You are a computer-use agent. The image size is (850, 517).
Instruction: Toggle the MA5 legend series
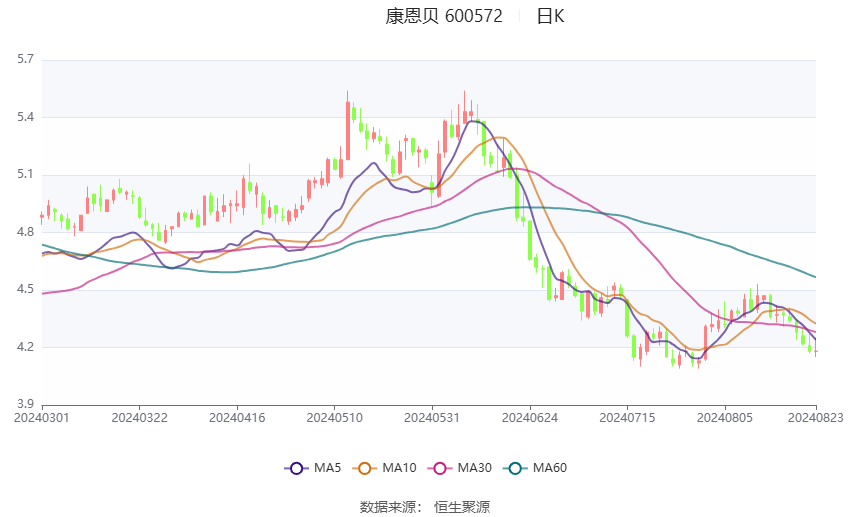coord(313,468)
